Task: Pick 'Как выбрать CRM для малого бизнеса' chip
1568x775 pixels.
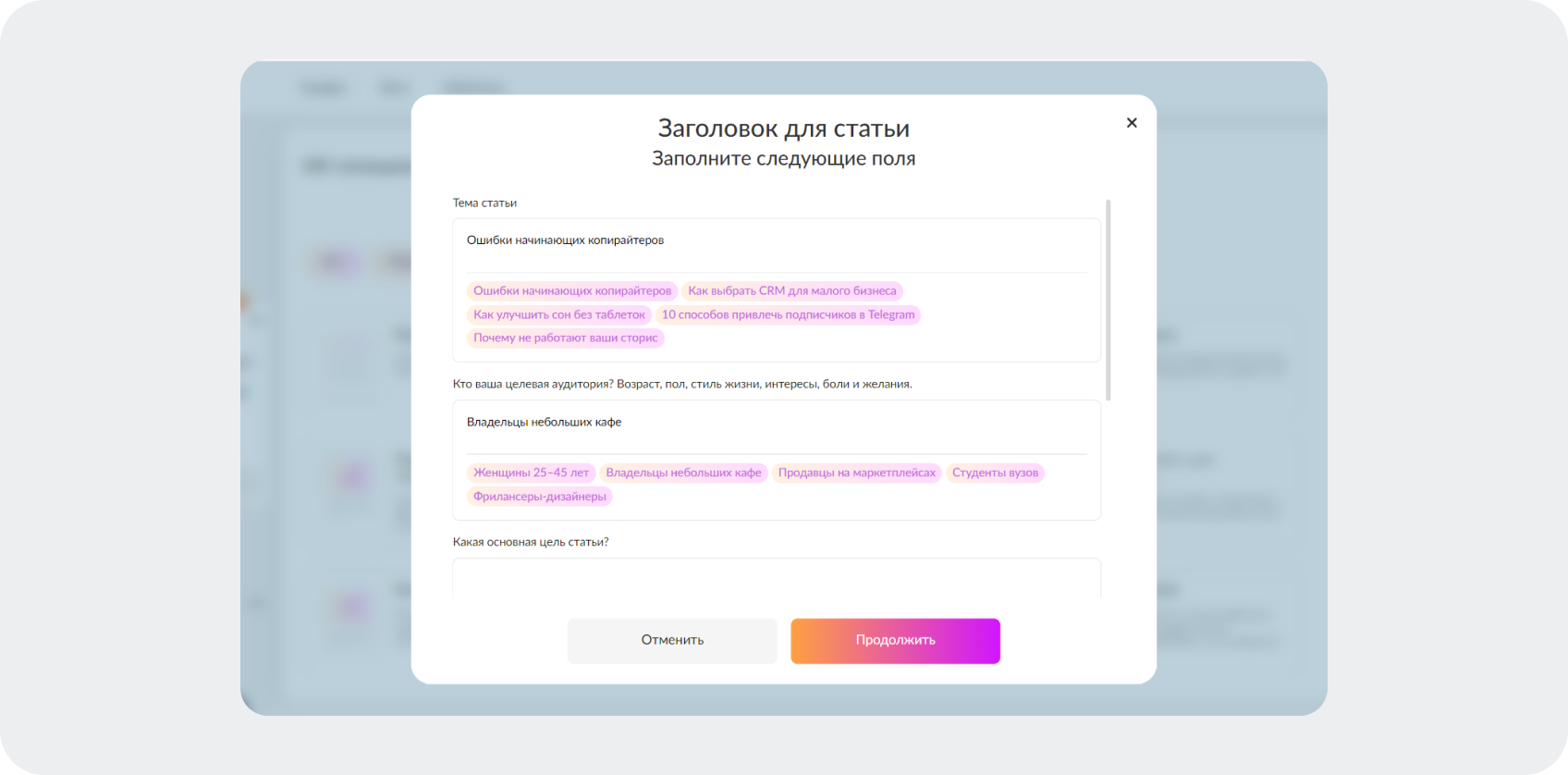Action: [792, 290]
